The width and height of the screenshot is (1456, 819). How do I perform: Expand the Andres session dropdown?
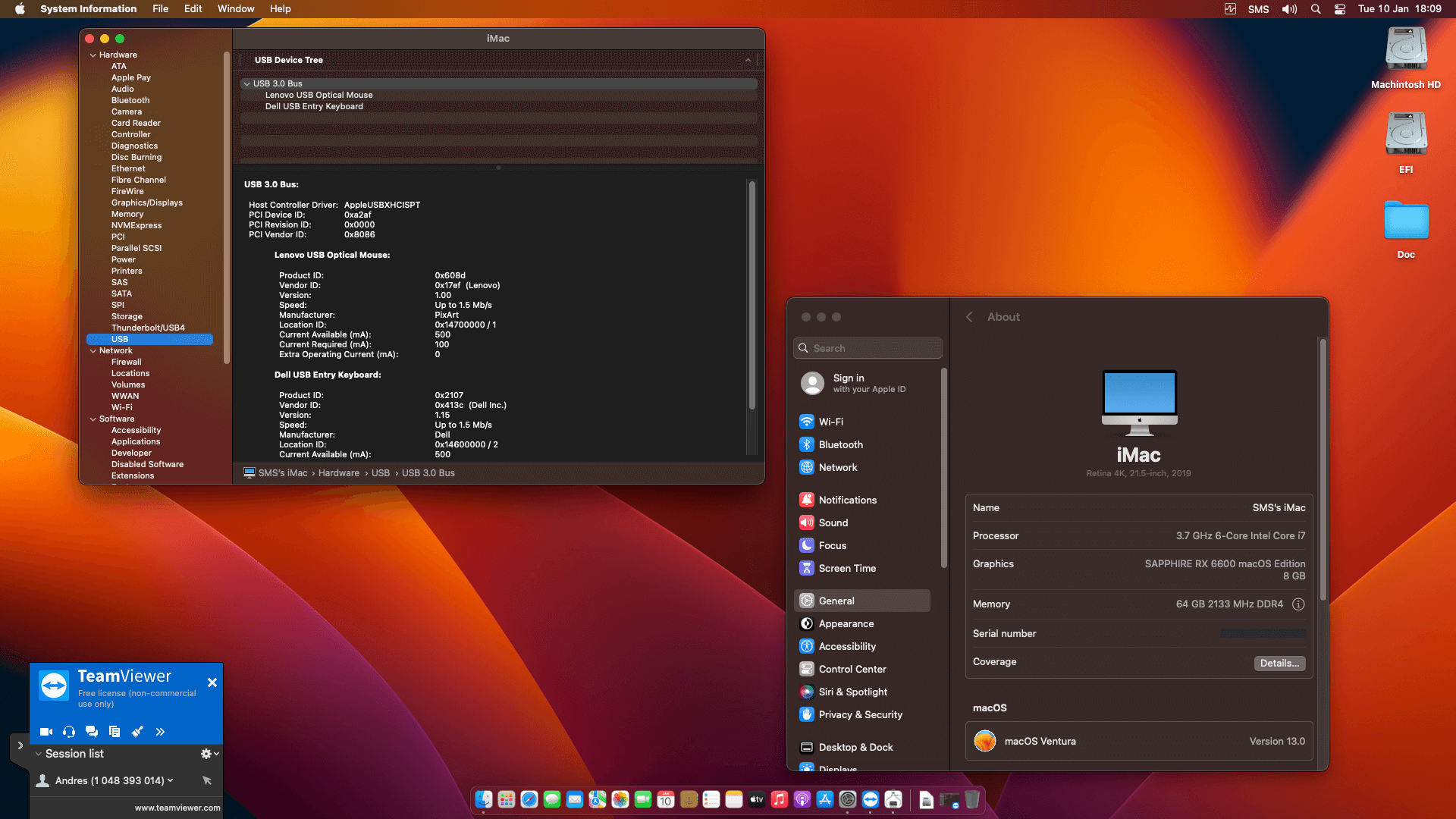tap(168, 780)
